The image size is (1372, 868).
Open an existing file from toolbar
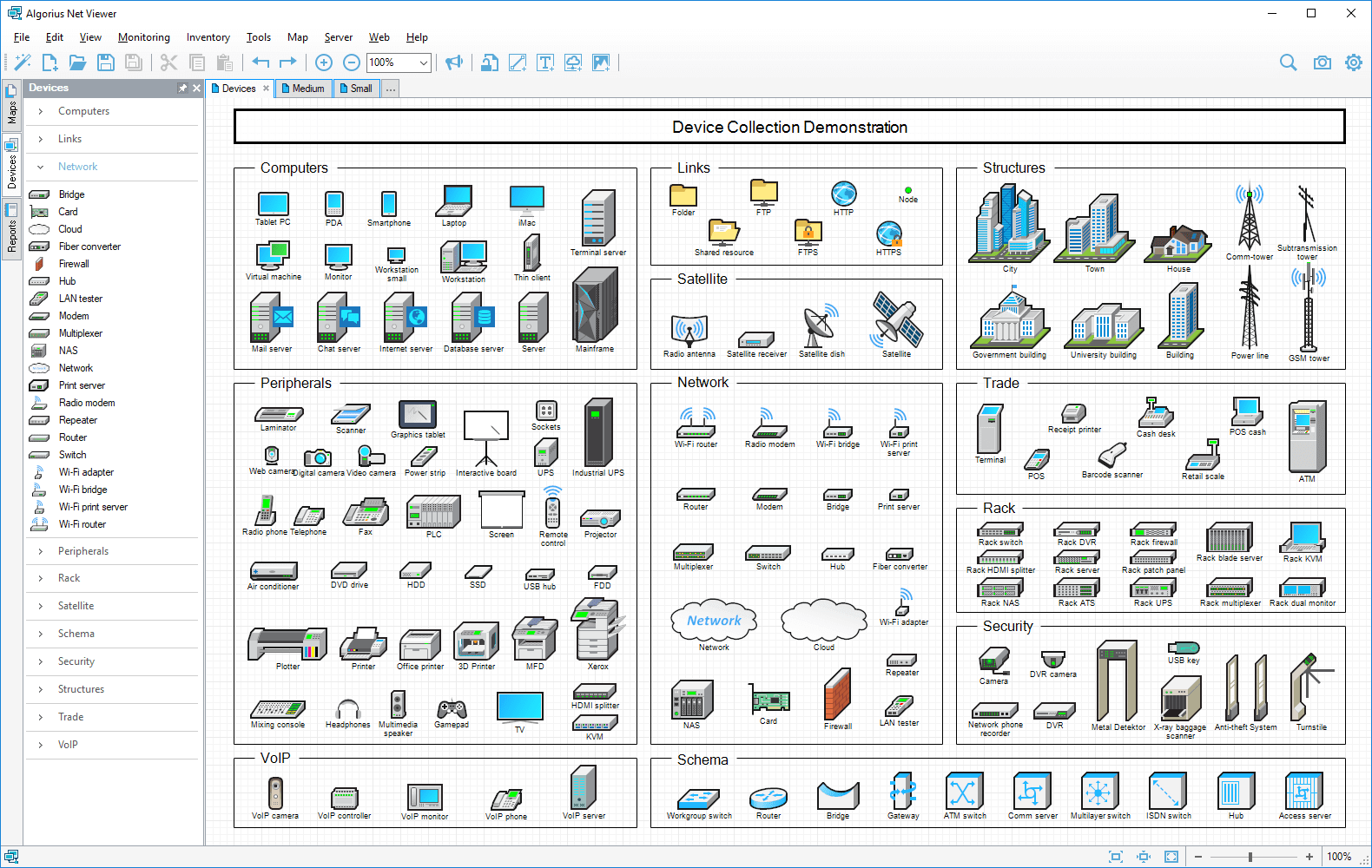tap(78, 62)
